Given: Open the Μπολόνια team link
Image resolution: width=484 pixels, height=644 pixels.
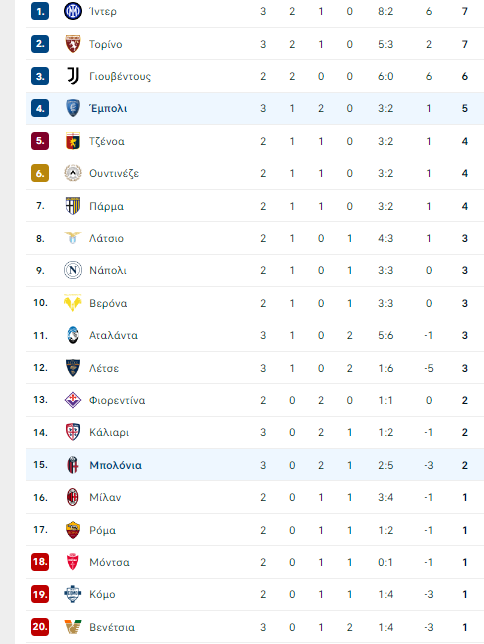Looking at the screenshot, I should click(x=115, y=465).
